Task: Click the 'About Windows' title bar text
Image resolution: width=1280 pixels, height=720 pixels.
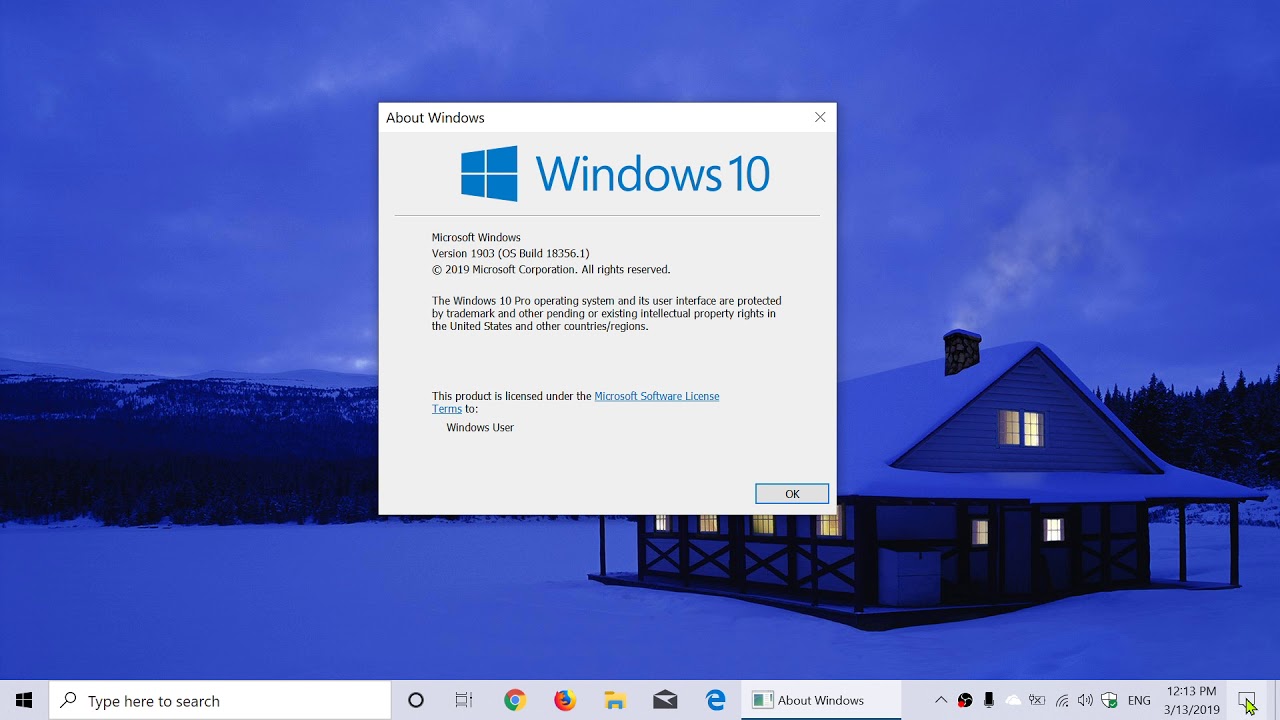Action: coord(435,118)
